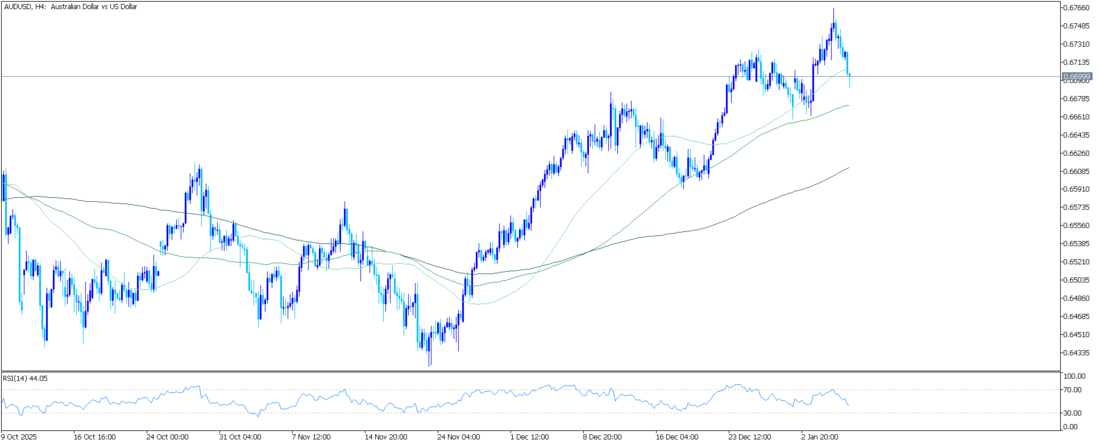Click the 0.67660 price scale label

pos(1076,8)
